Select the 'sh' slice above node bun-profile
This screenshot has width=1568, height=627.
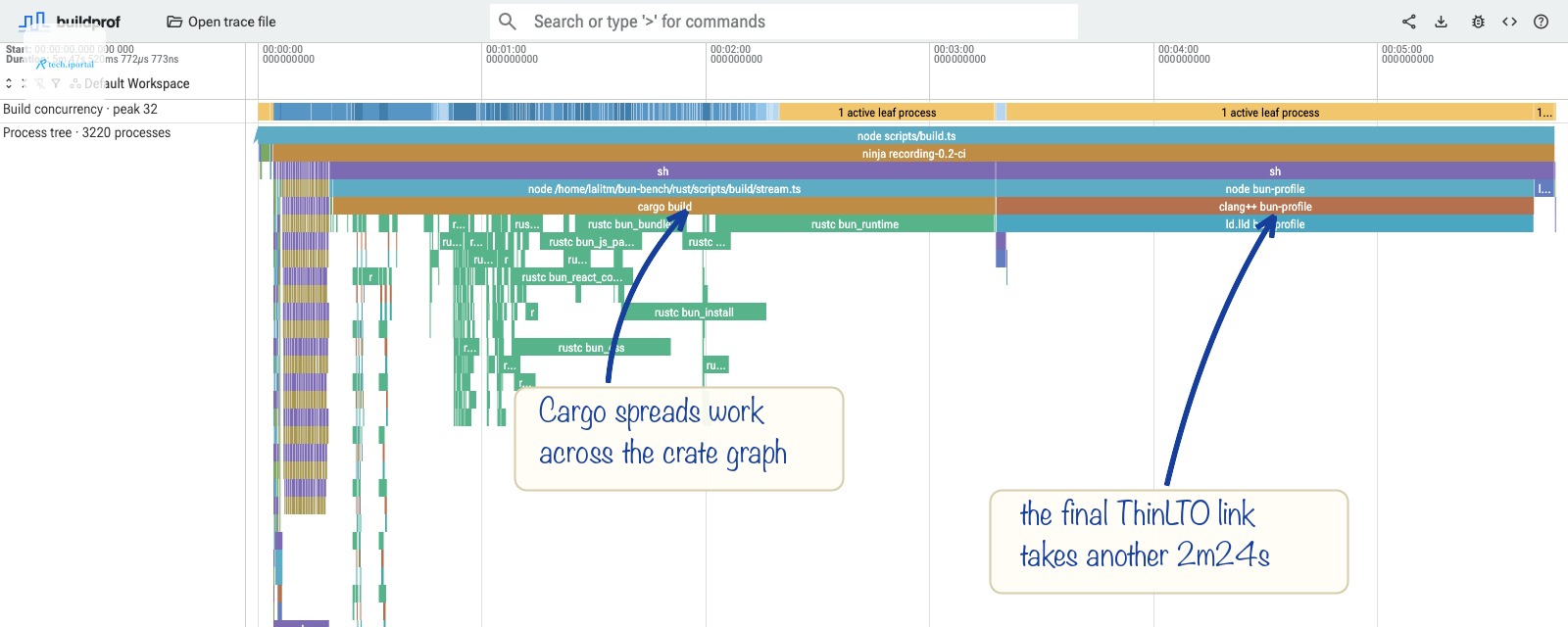[x=1275, y=170]
